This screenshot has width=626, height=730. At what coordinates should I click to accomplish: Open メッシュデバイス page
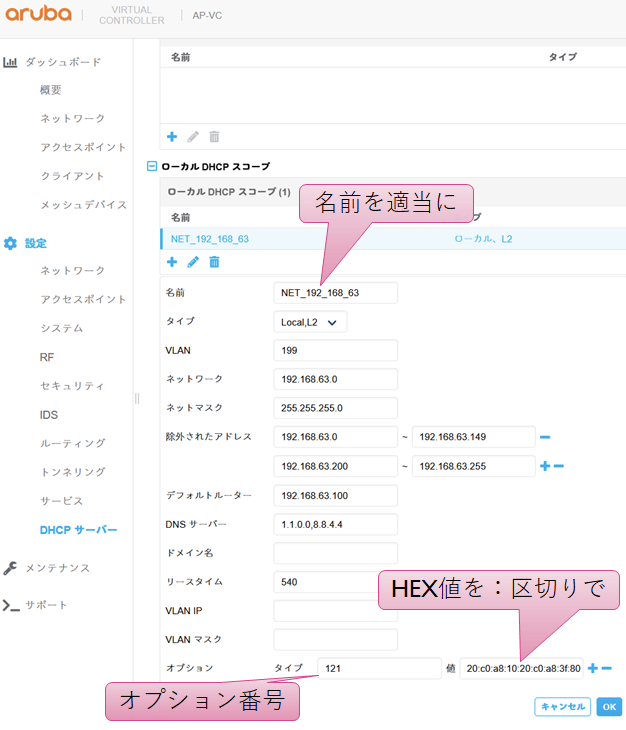point(84,205)
